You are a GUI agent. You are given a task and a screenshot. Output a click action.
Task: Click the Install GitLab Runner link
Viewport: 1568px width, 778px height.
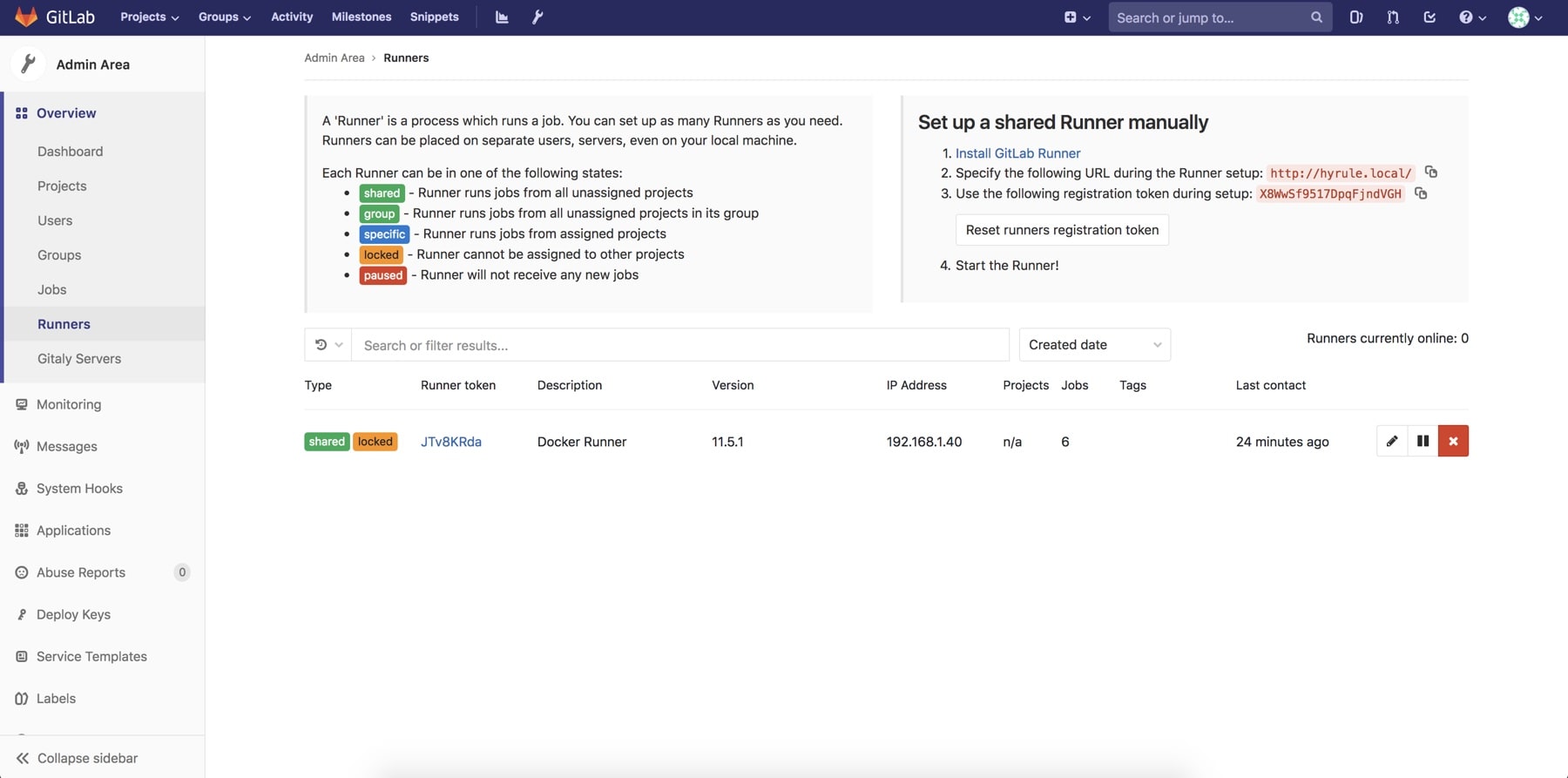click(1017, 153)
